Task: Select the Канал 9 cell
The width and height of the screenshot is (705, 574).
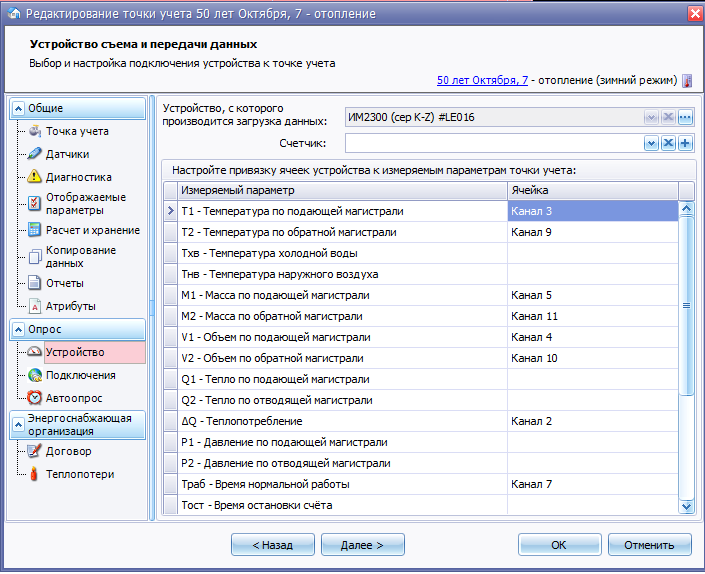Action: tap(593, 232)
